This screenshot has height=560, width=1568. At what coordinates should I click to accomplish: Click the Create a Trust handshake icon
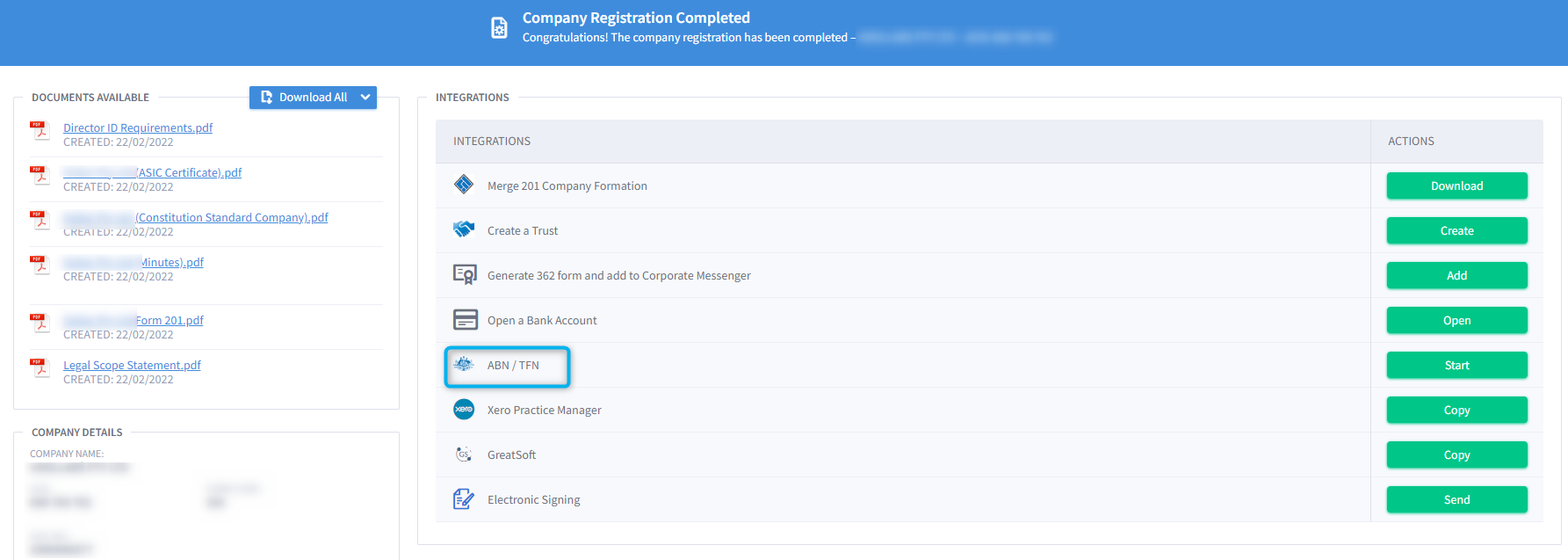pos(464,229)
